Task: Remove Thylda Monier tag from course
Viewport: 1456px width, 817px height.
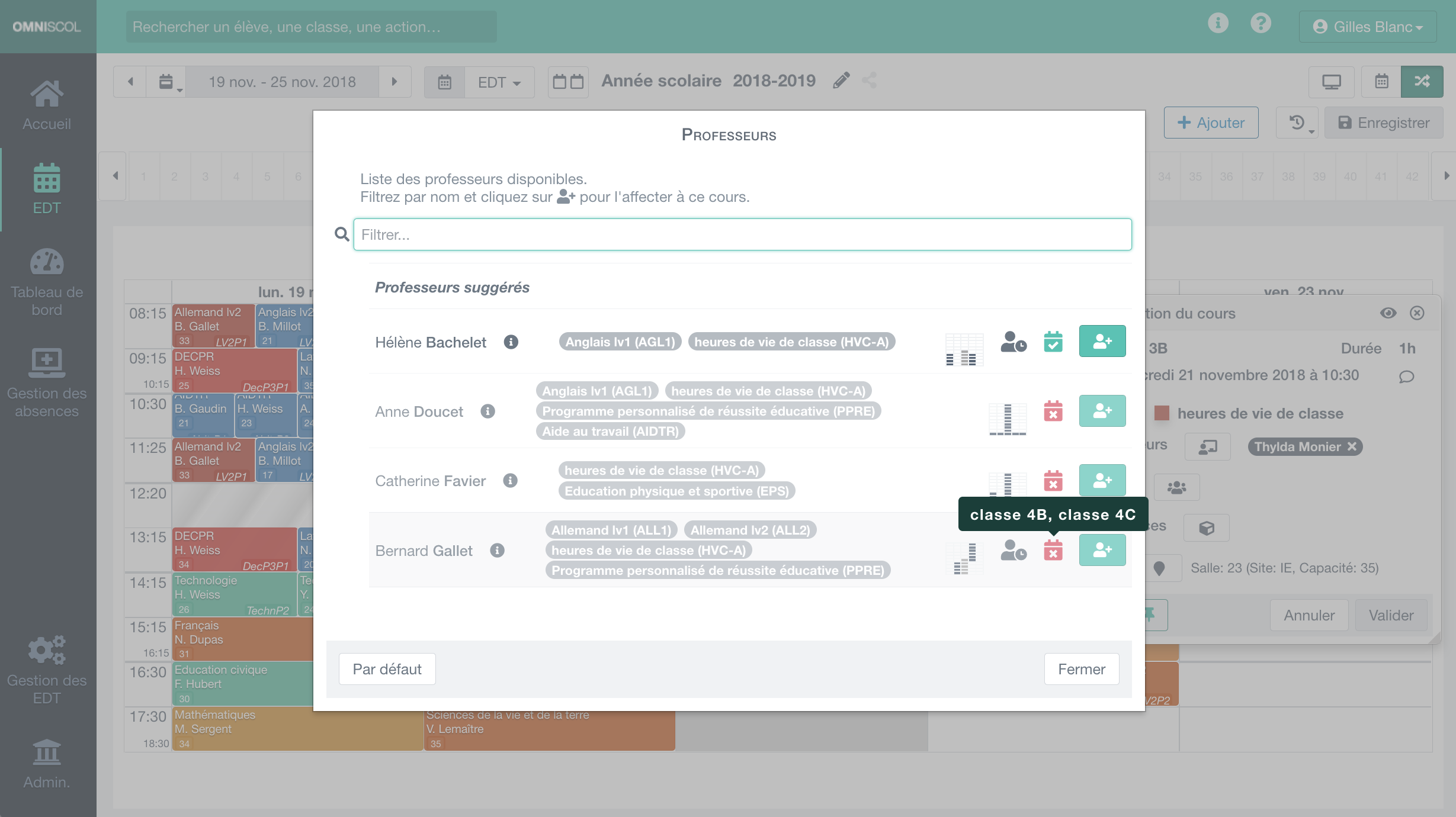Action: tap(1352, 446)
